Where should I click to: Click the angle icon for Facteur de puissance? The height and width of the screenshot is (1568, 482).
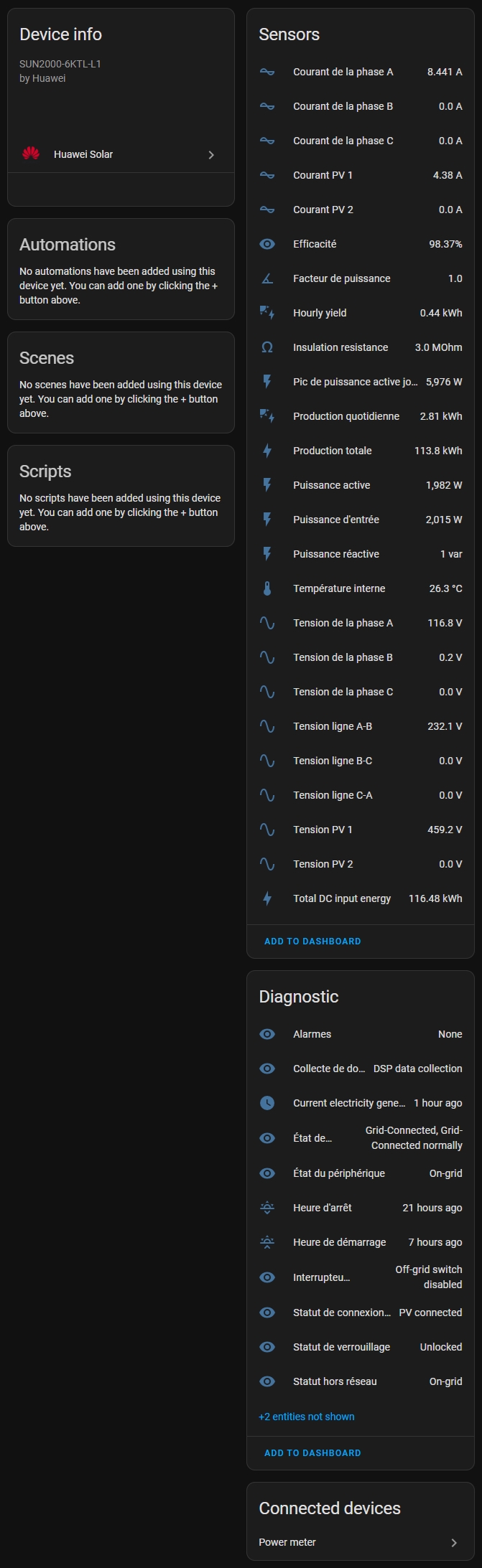[x=267, y=278]
